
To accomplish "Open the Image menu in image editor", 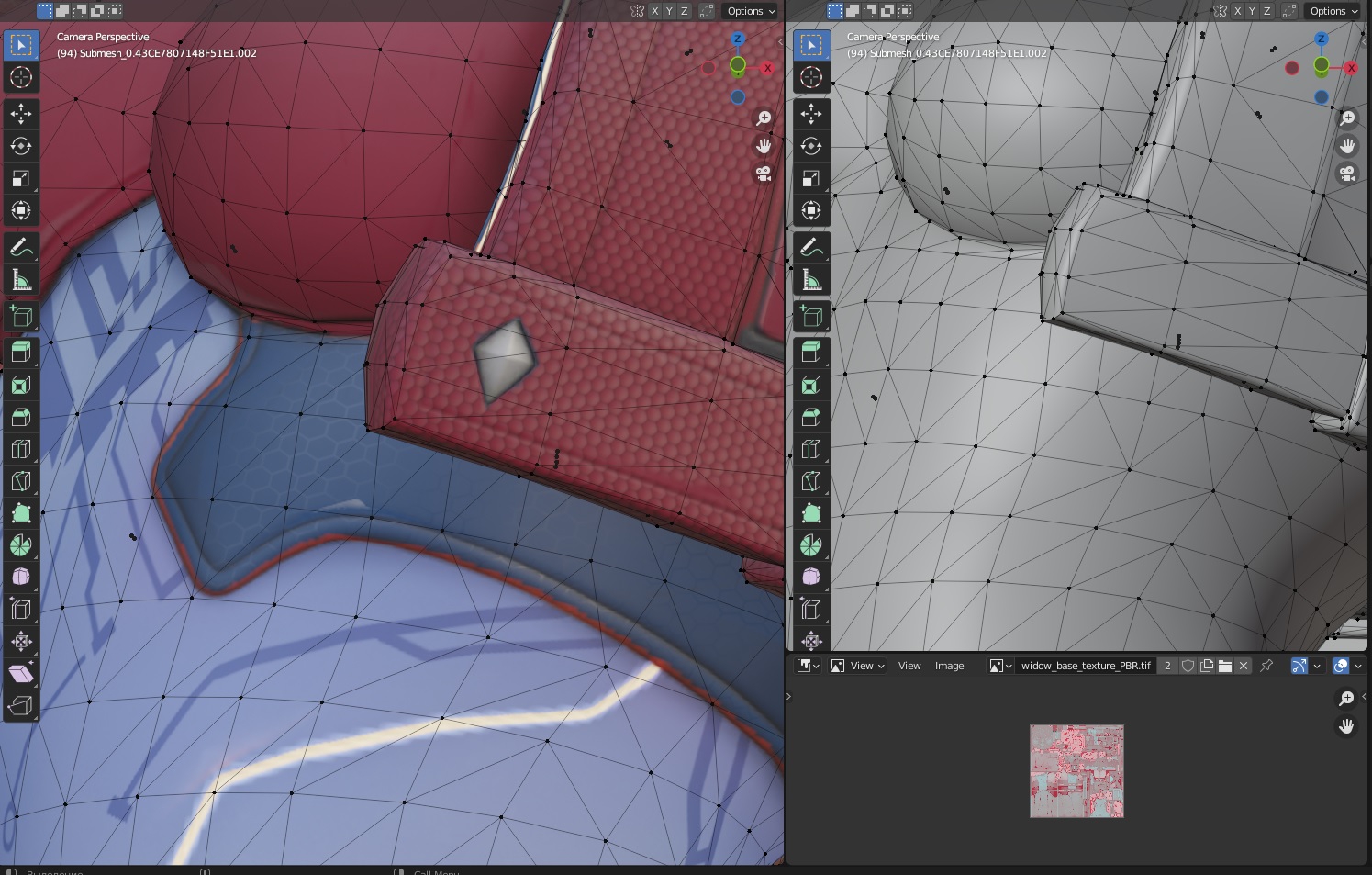I will [949, 666].
